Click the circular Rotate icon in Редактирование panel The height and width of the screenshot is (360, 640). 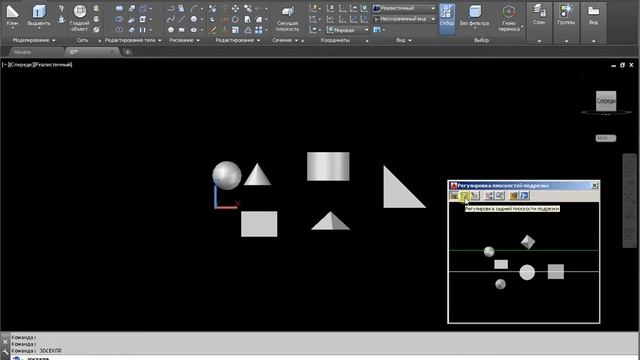236,19
